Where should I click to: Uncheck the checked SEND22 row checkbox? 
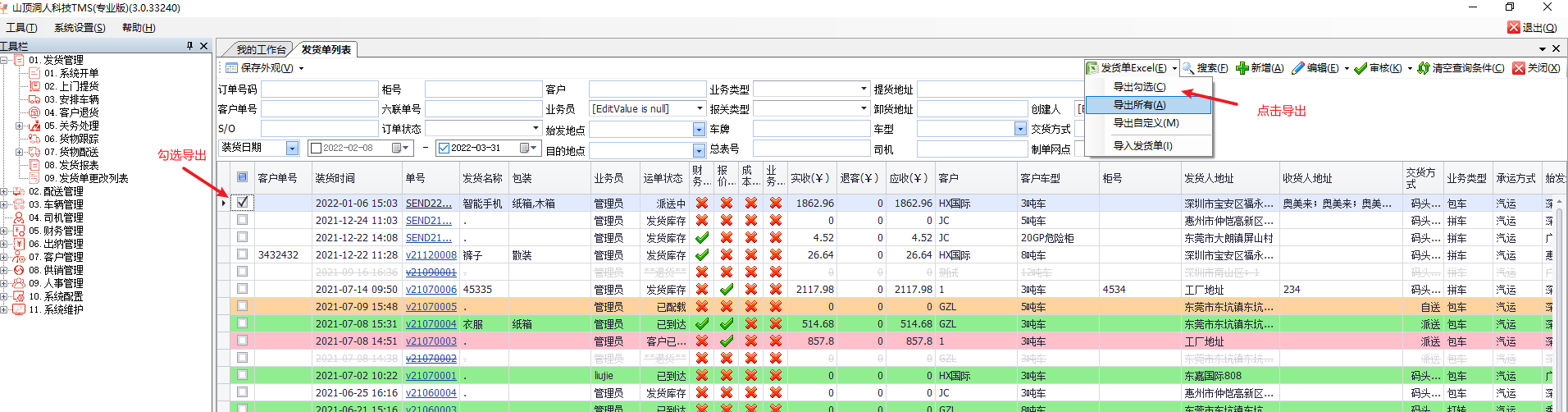click(242, 202)
